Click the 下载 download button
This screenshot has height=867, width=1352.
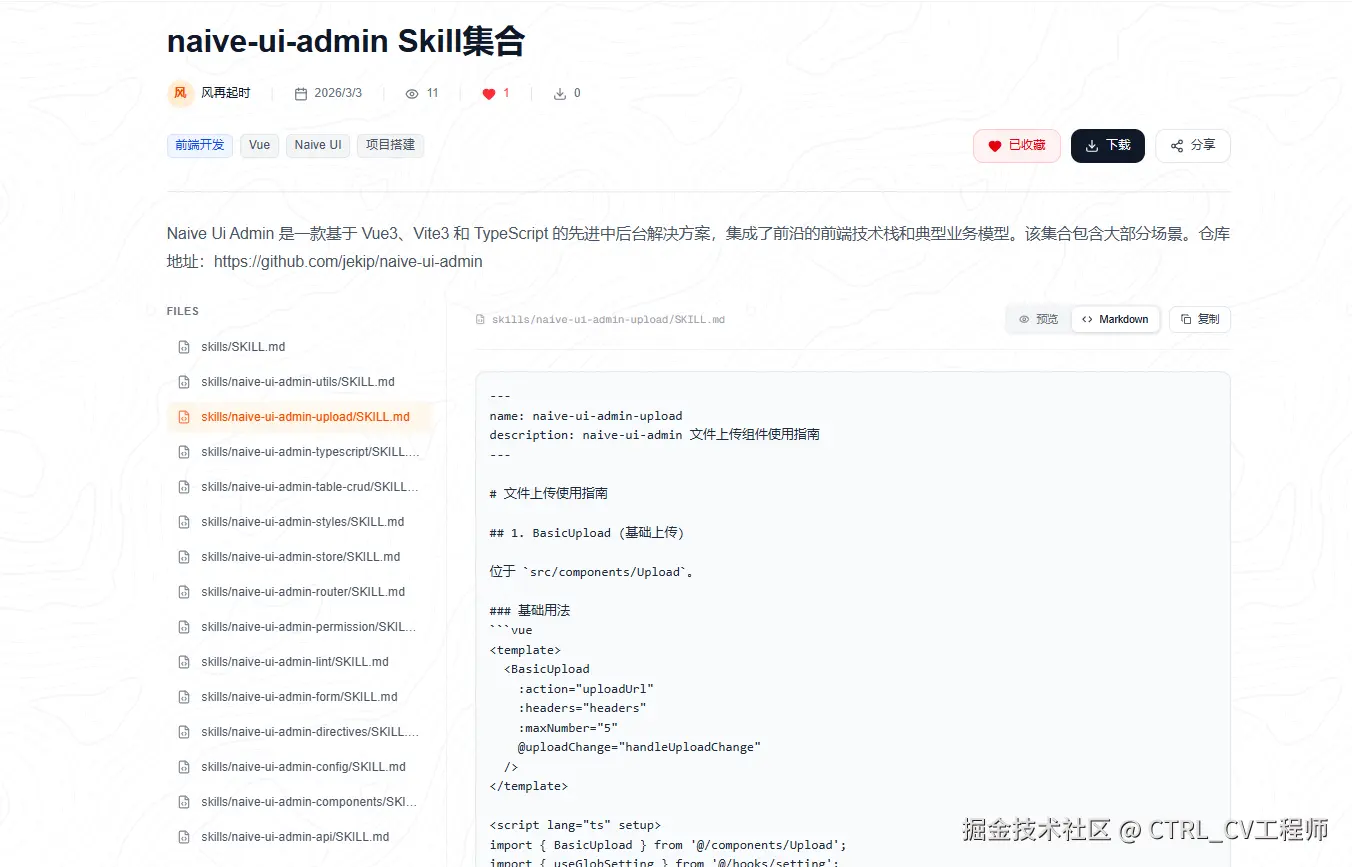tap(1108, 146)
